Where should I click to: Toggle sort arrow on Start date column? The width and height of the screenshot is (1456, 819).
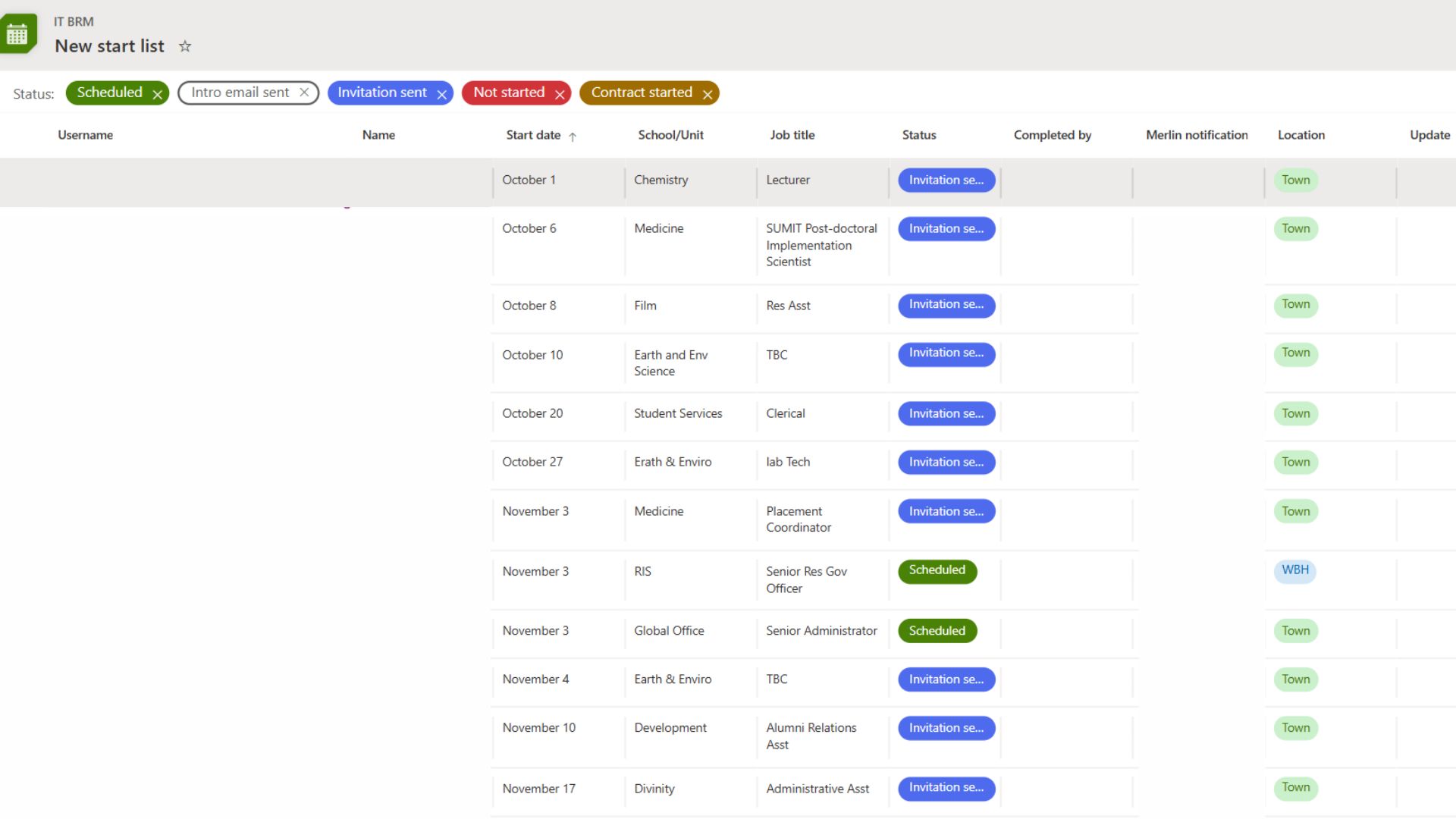click(x=573, y=136)
